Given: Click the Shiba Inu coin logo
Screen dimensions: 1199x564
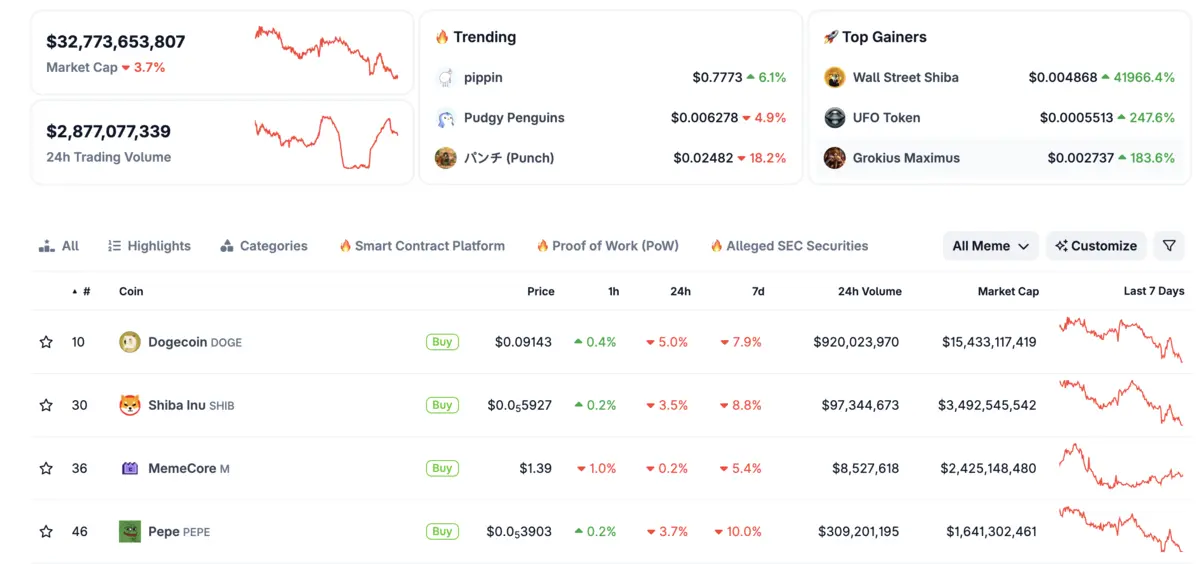Looking at the screenshot, I should [130, 405].
